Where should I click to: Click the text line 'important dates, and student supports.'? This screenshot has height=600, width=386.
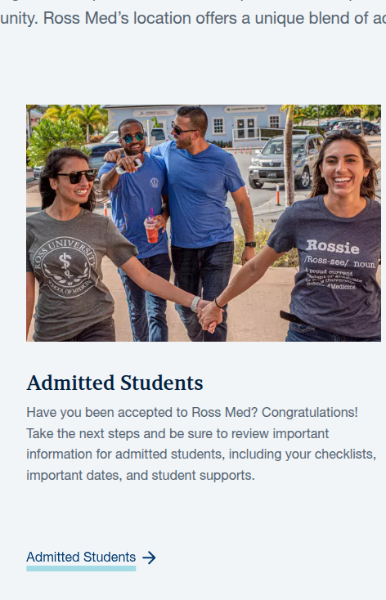pos(140,475)
